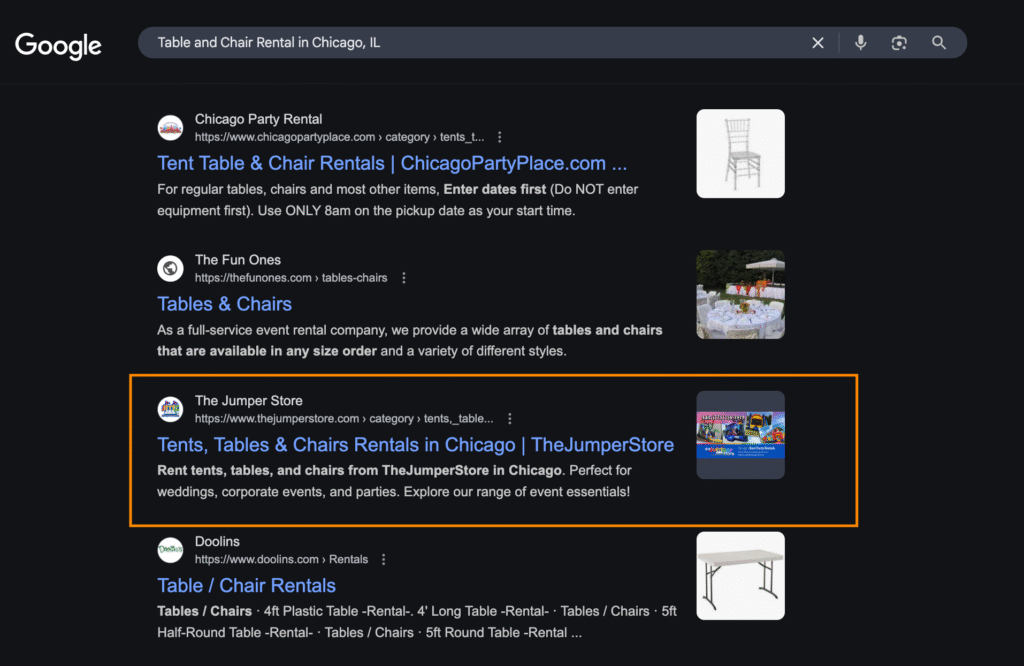Image resolution: width=1024 pixels, height=666 pixels.
Task: Open Tents, Tables & Chairs Rentals in Chicago link
Action: 415,445
